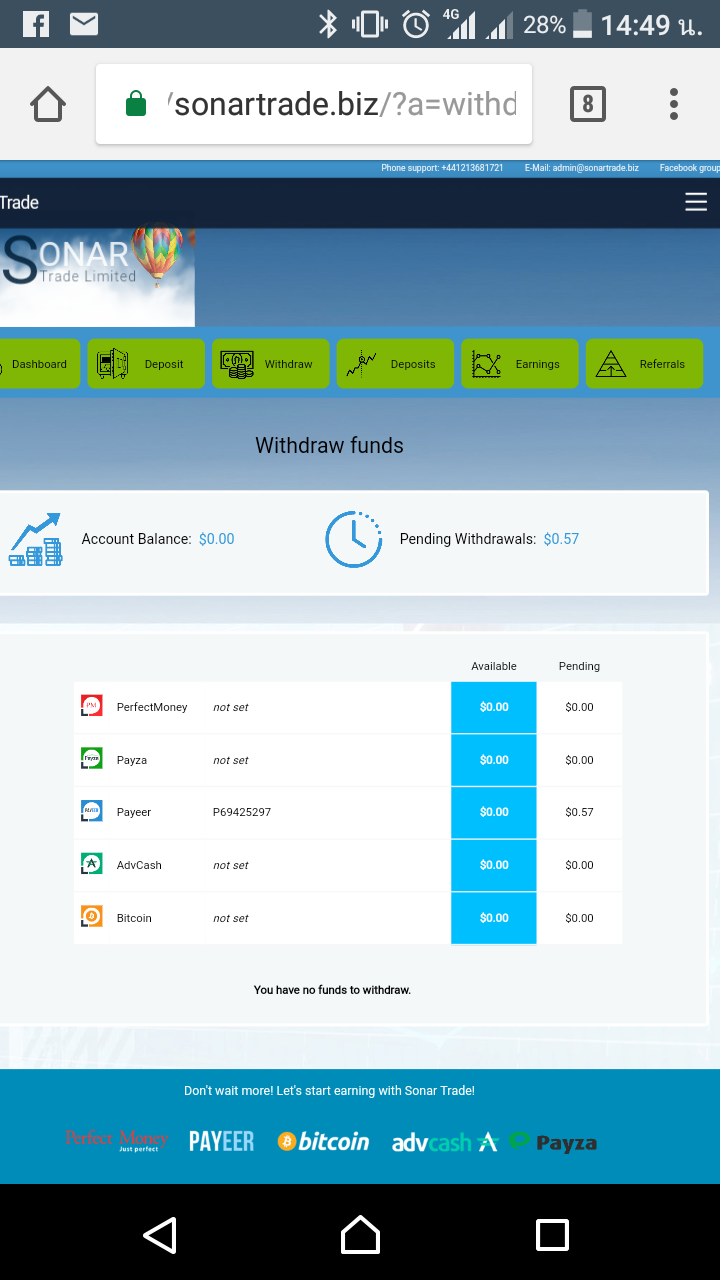This screenshot has height=1280, width=720.
Task: Open Chrome's three-dot overflow menu
Action: [x=674, y=104]
